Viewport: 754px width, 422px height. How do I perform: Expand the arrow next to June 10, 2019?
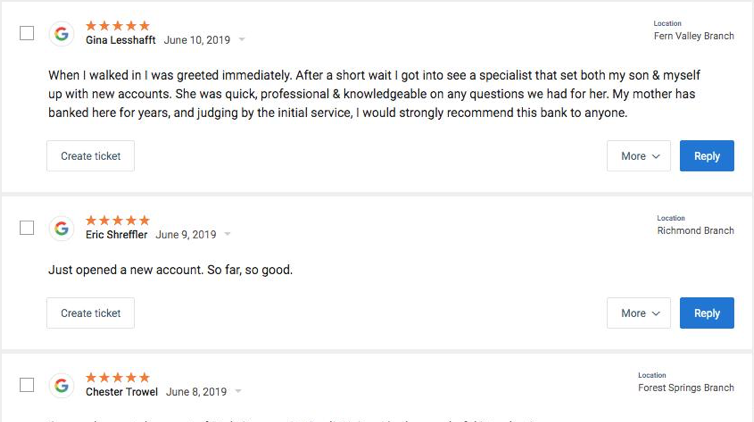[242, 41]
